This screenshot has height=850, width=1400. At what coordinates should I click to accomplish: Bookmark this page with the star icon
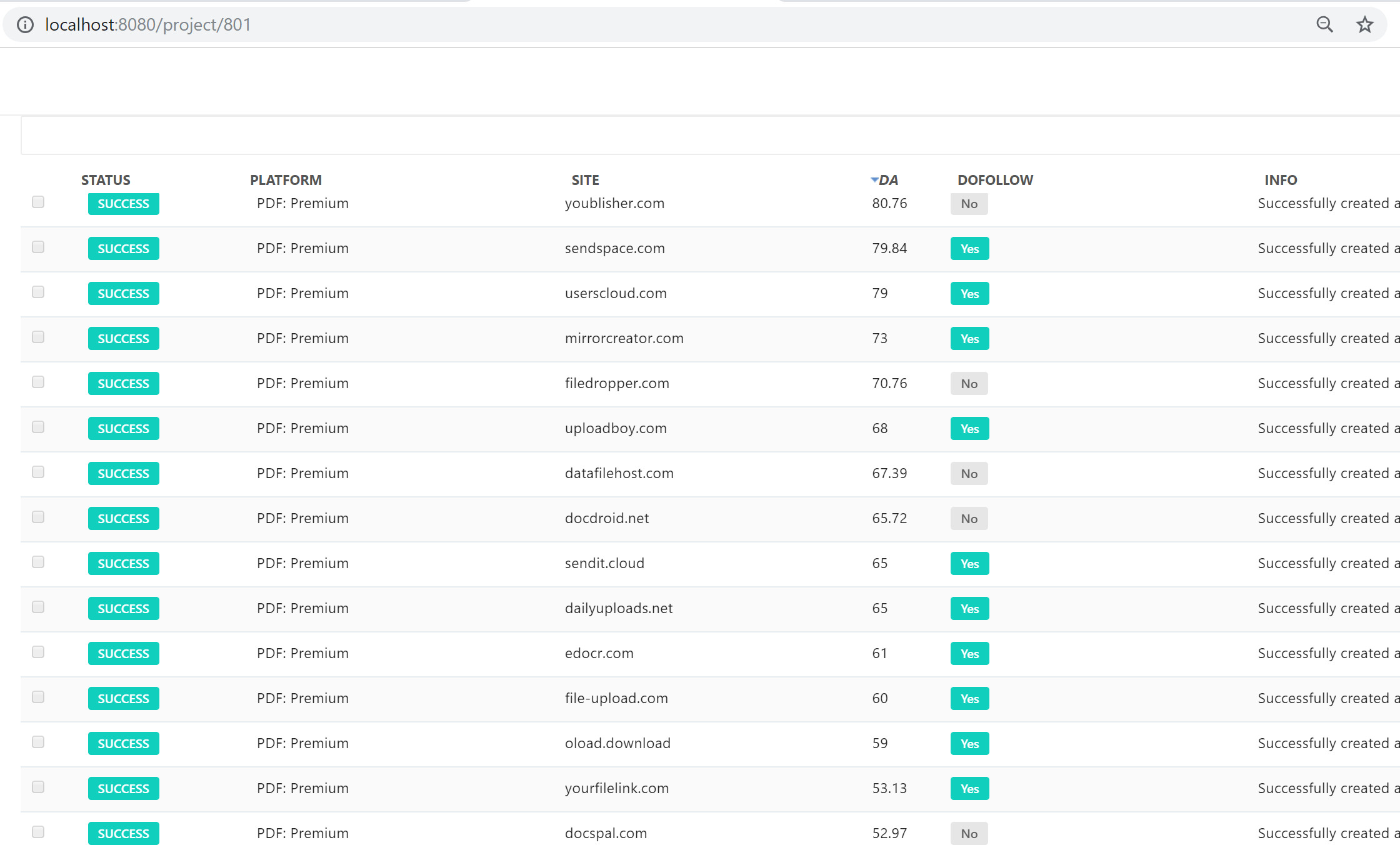click(1365, 24)
